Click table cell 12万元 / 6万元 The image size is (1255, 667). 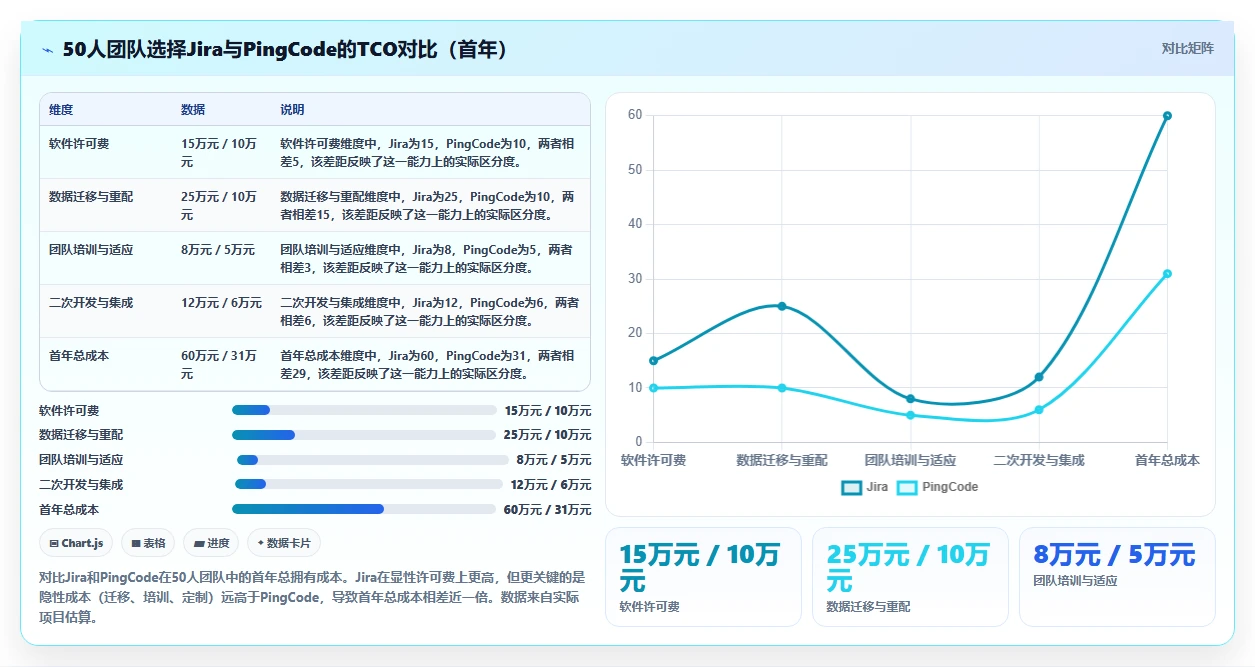coord(221,303)
